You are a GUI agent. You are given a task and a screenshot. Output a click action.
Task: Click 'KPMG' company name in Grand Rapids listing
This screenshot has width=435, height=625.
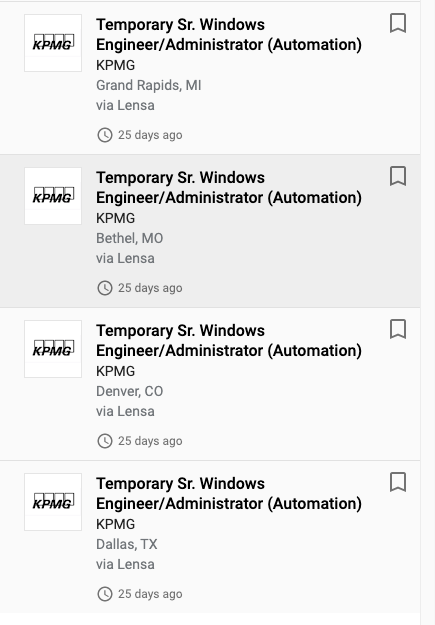[x=116, y=65]
